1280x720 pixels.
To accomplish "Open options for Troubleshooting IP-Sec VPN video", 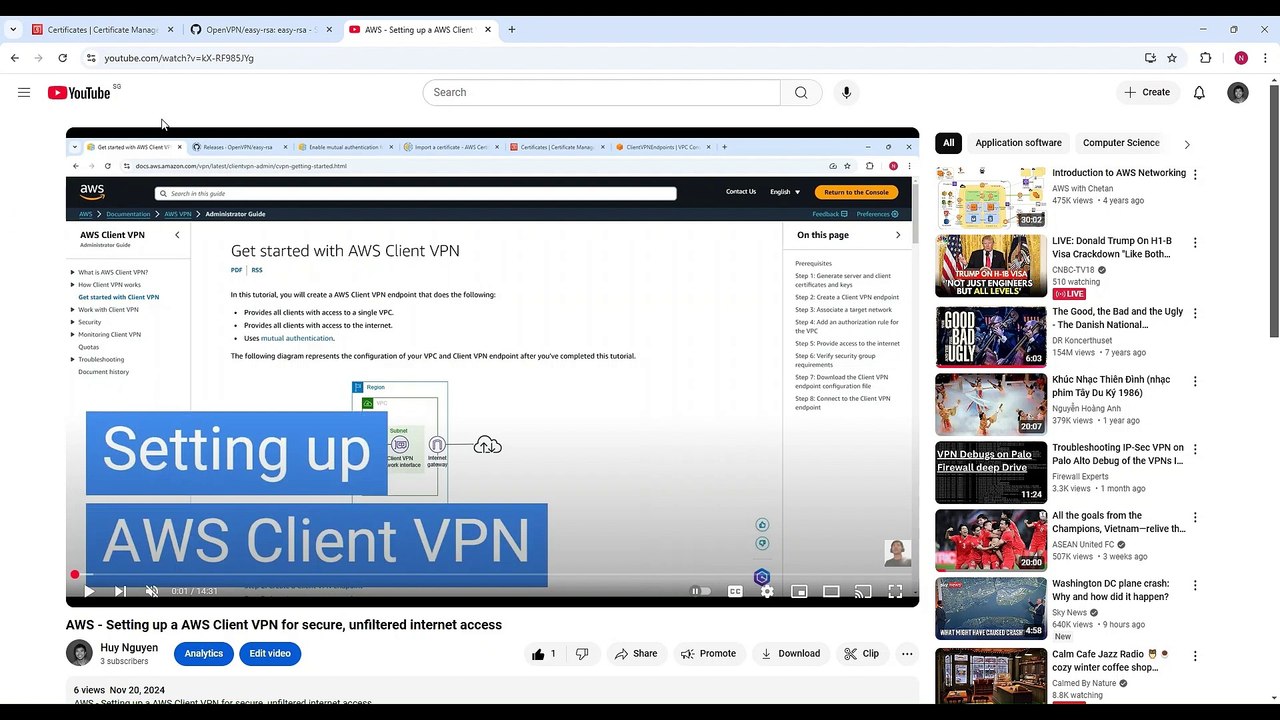I will click(x=1195, y=449).
